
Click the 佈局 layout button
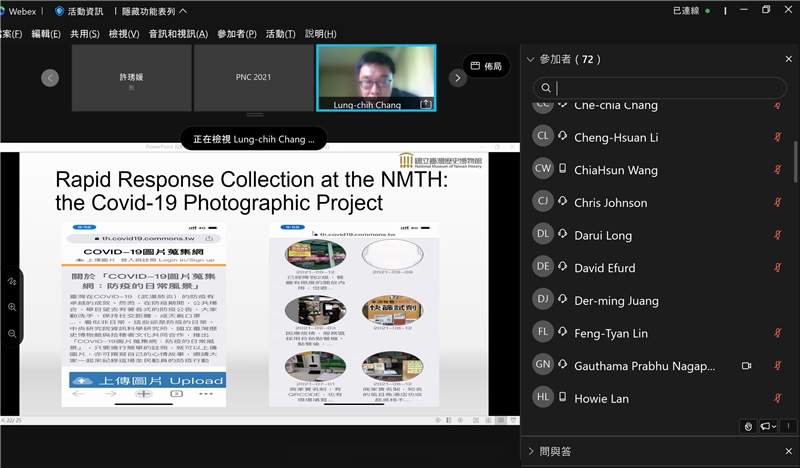coord(486,66)
